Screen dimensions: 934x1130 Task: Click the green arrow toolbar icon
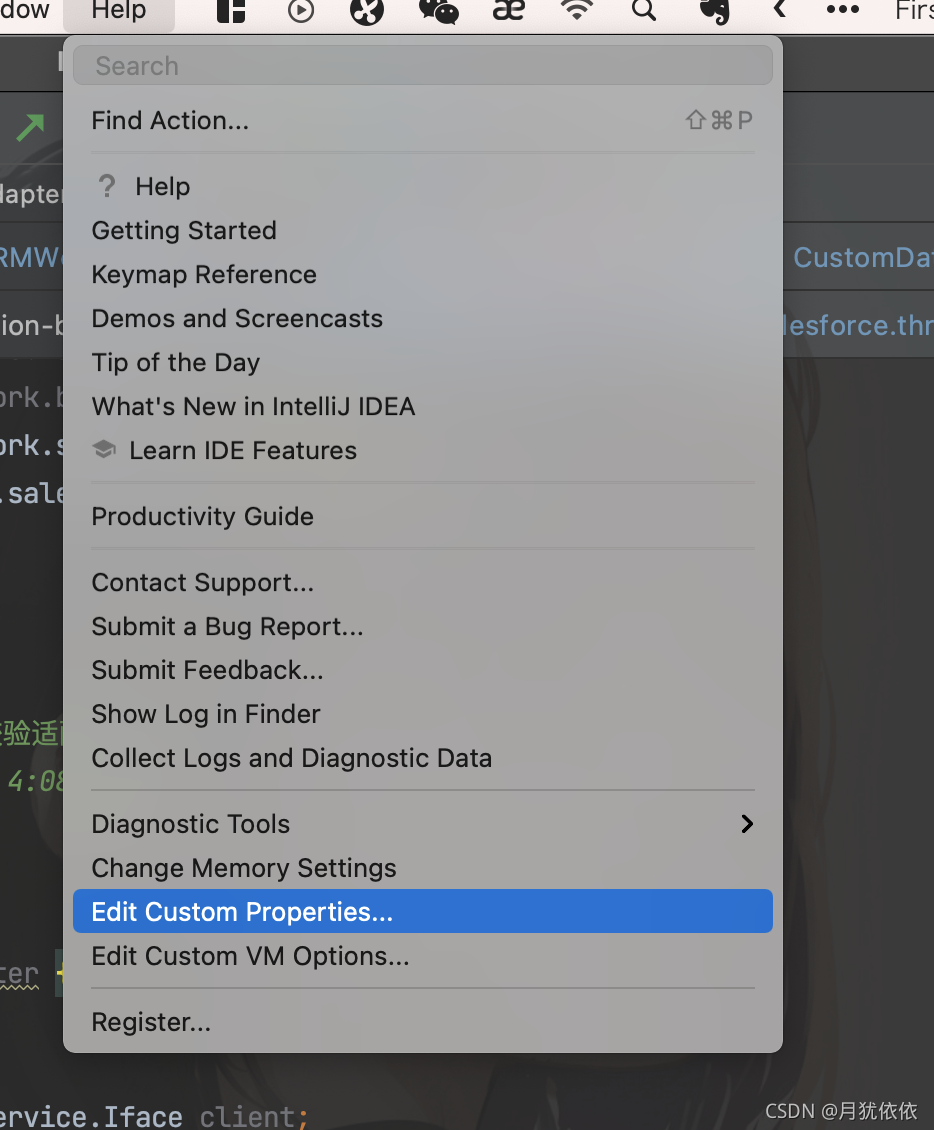[x=30, y=127]
